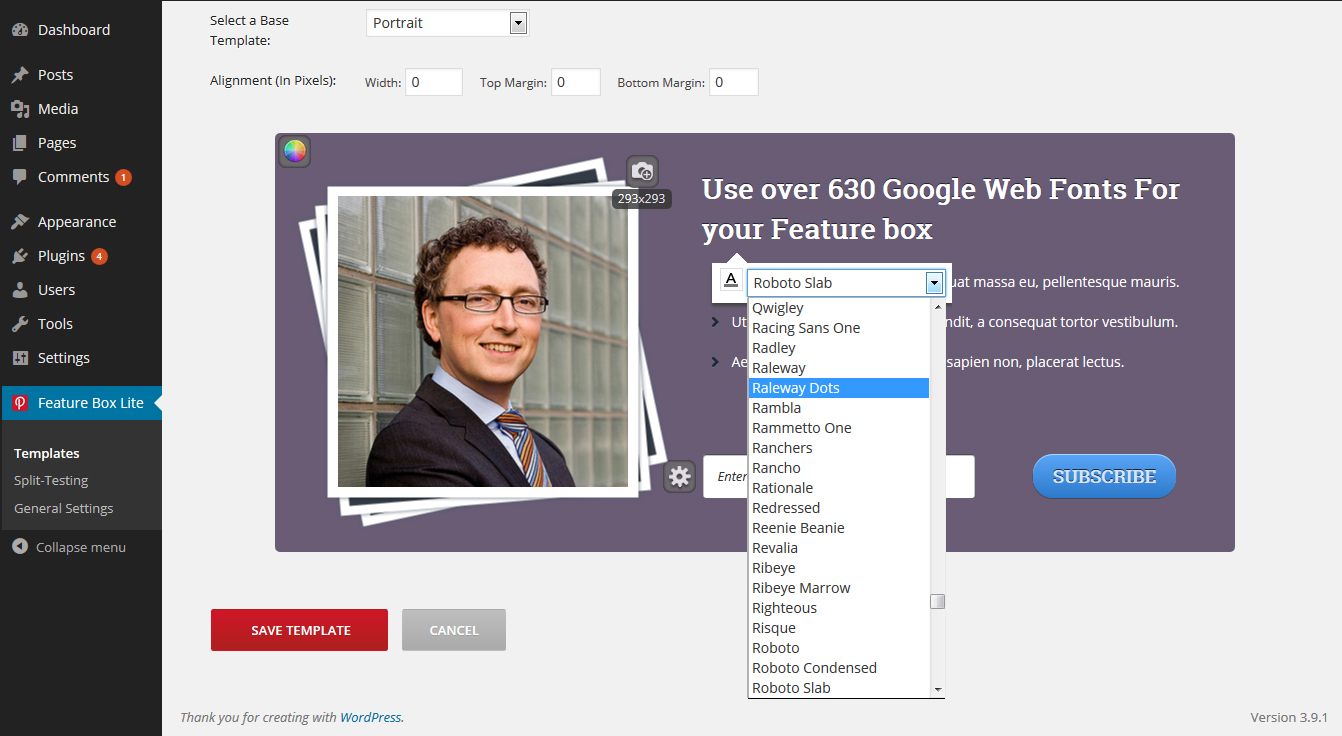Click the 293x293 image size label

(x=642, y=199)
